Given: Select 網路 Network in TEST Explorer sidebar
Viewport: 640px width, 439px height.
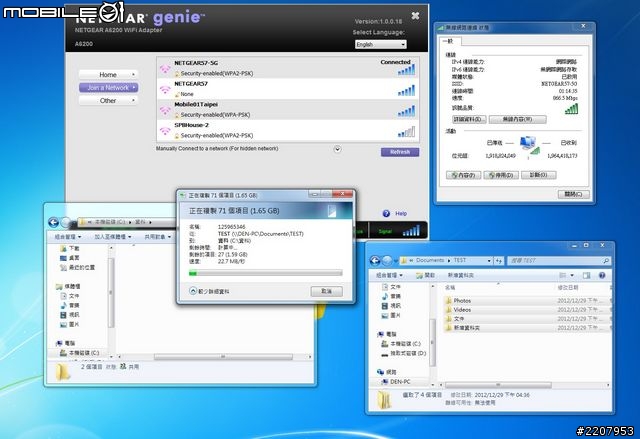Looking at the screenshot, I should click(x=387, y=372).
